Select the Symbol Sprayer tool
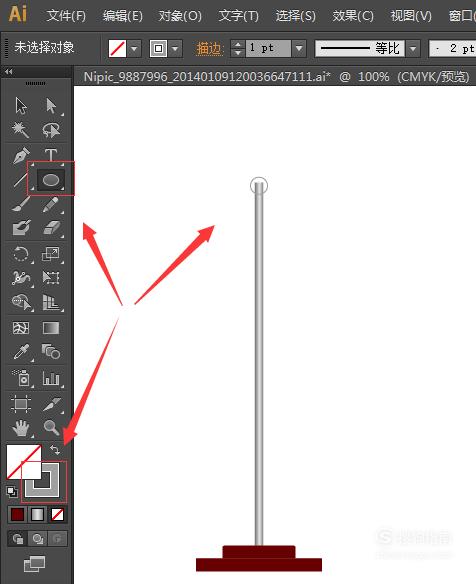 (x=21, y=378)
